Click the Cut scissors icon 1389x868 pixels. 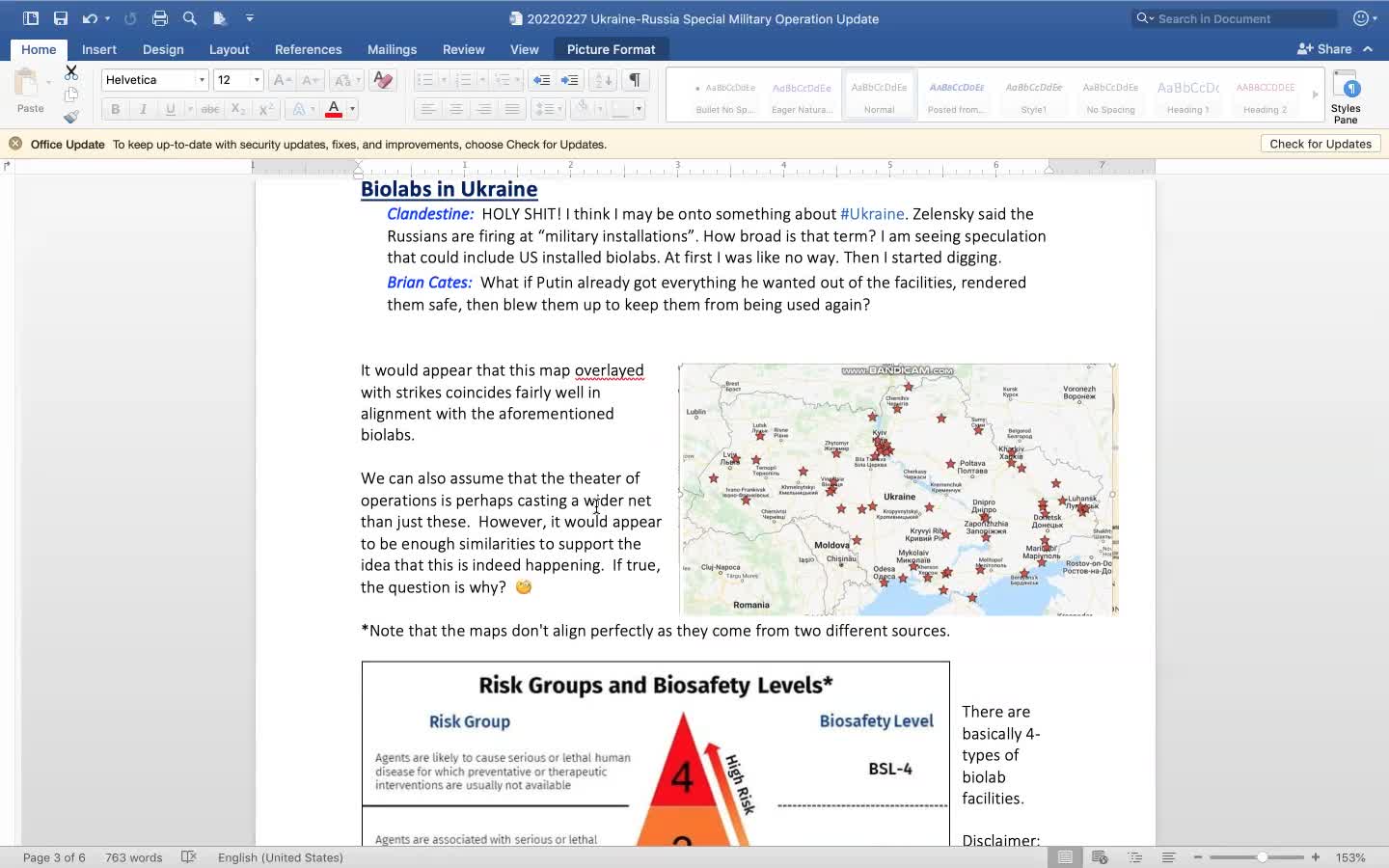[71, 72]
